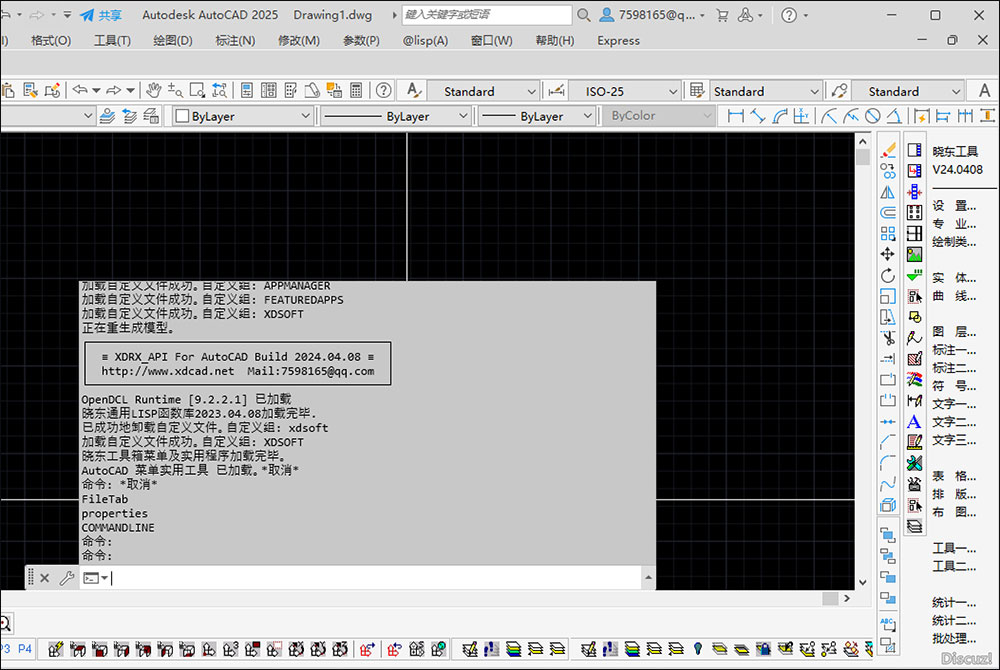Select the Move tool icon

pyautogui.click(x=888, y=254)
